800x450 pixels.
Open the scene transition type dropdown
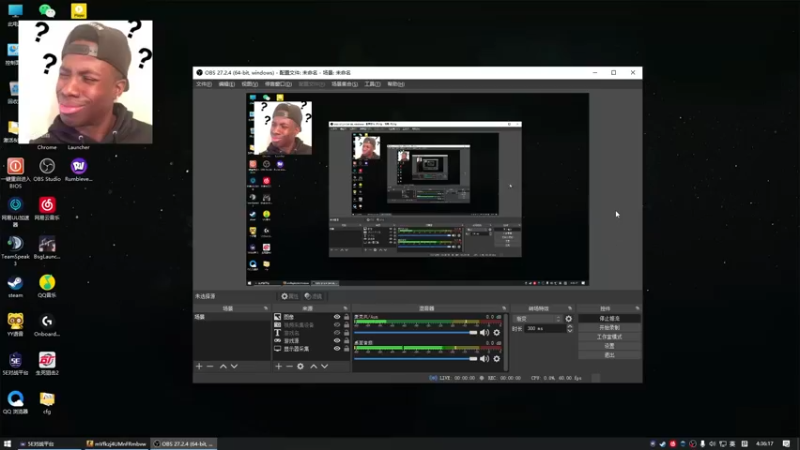(537, 319)
